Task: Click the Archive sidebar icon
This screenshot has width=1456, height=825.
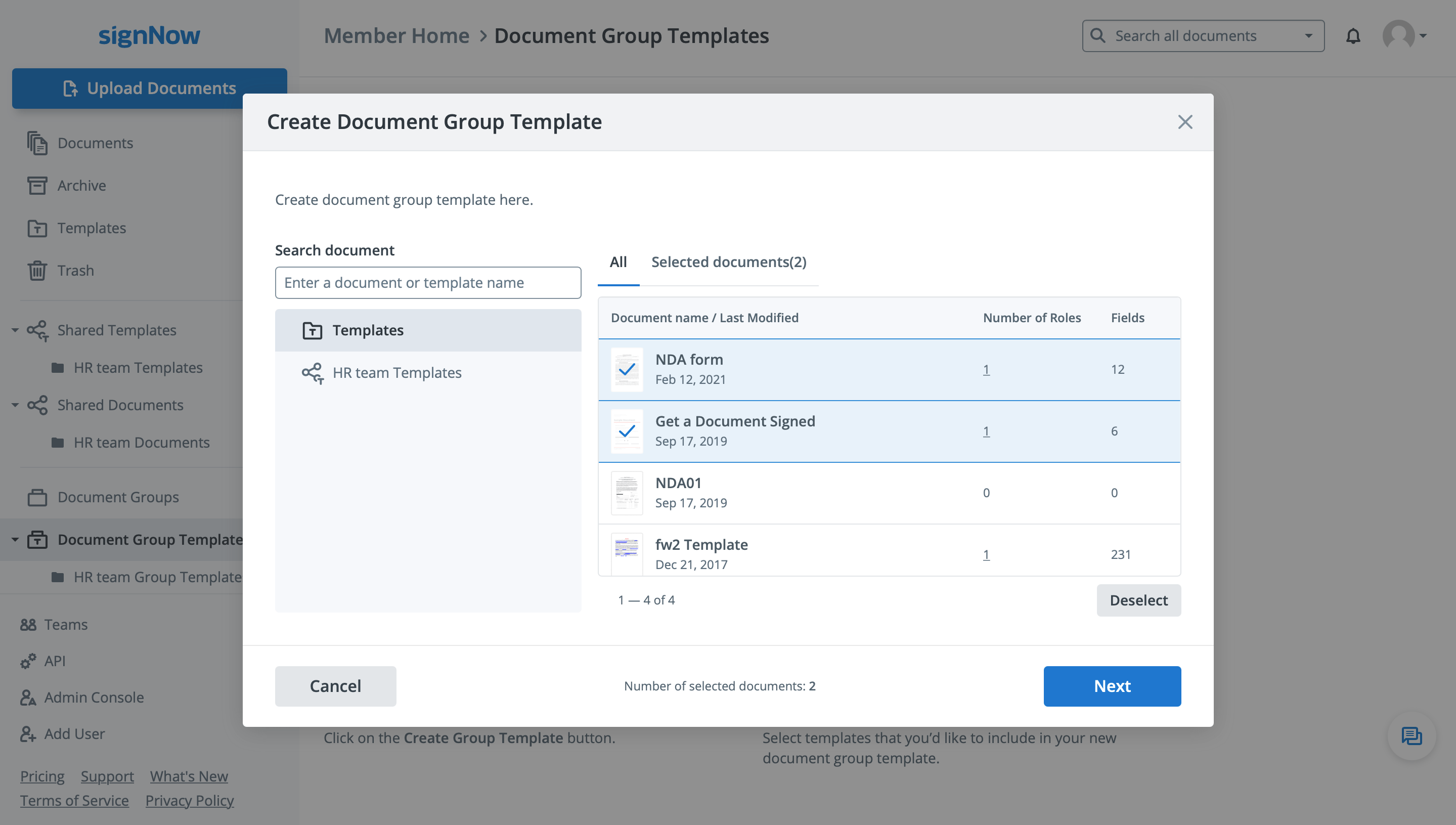Action: click(x=37, y=185)
